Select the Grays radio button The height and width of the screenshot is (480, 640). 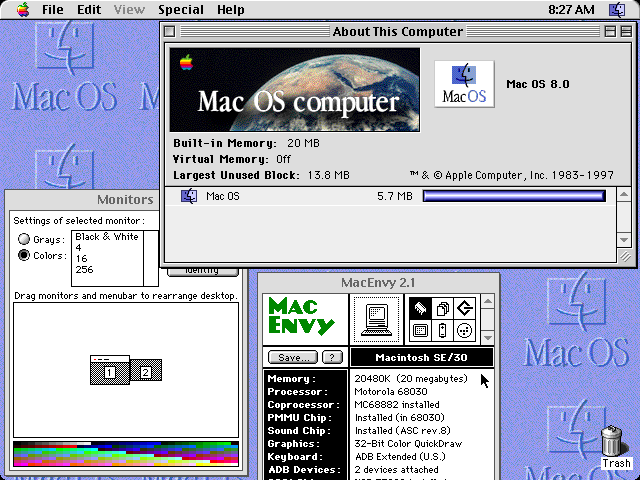(24, 239)
